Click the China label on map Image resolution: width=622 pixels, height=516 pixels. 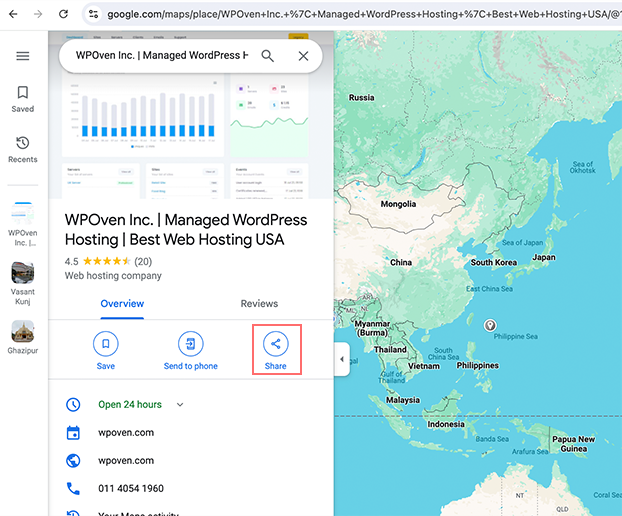click(401, 263)
